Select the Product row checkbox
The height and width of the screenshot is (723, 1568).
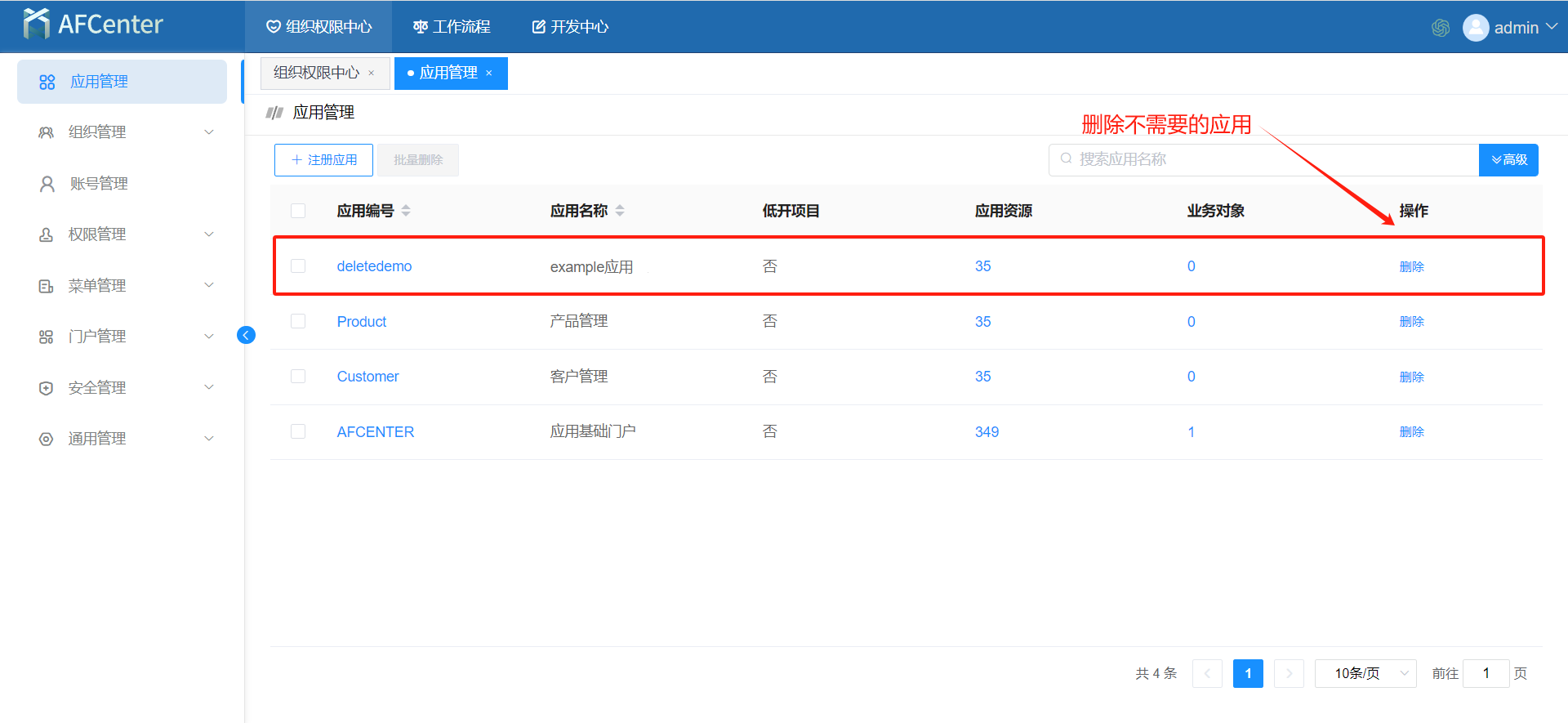coord(298,321)
